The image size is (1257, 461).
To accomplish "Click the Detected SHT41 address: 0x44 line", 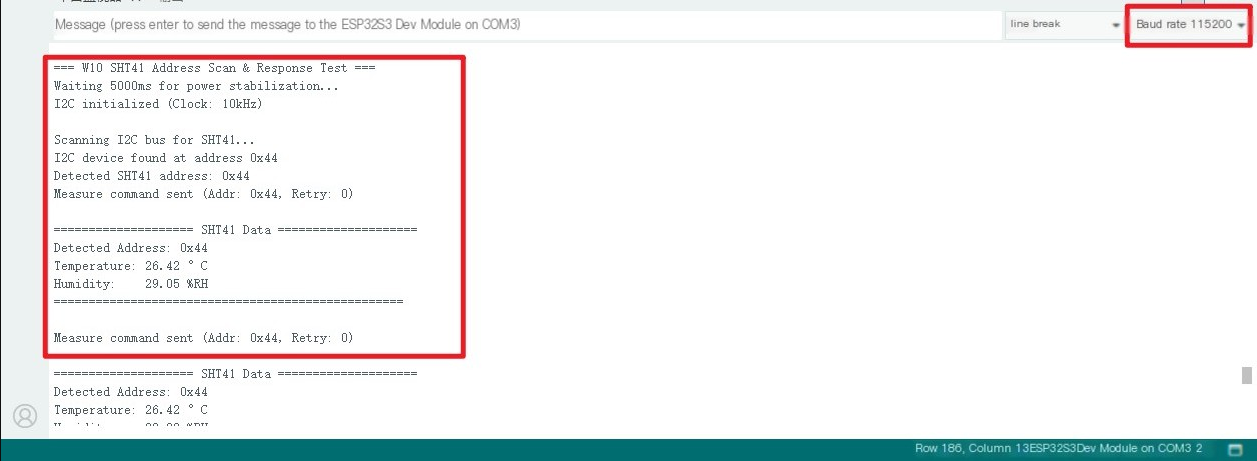I will tap(151, 176).
